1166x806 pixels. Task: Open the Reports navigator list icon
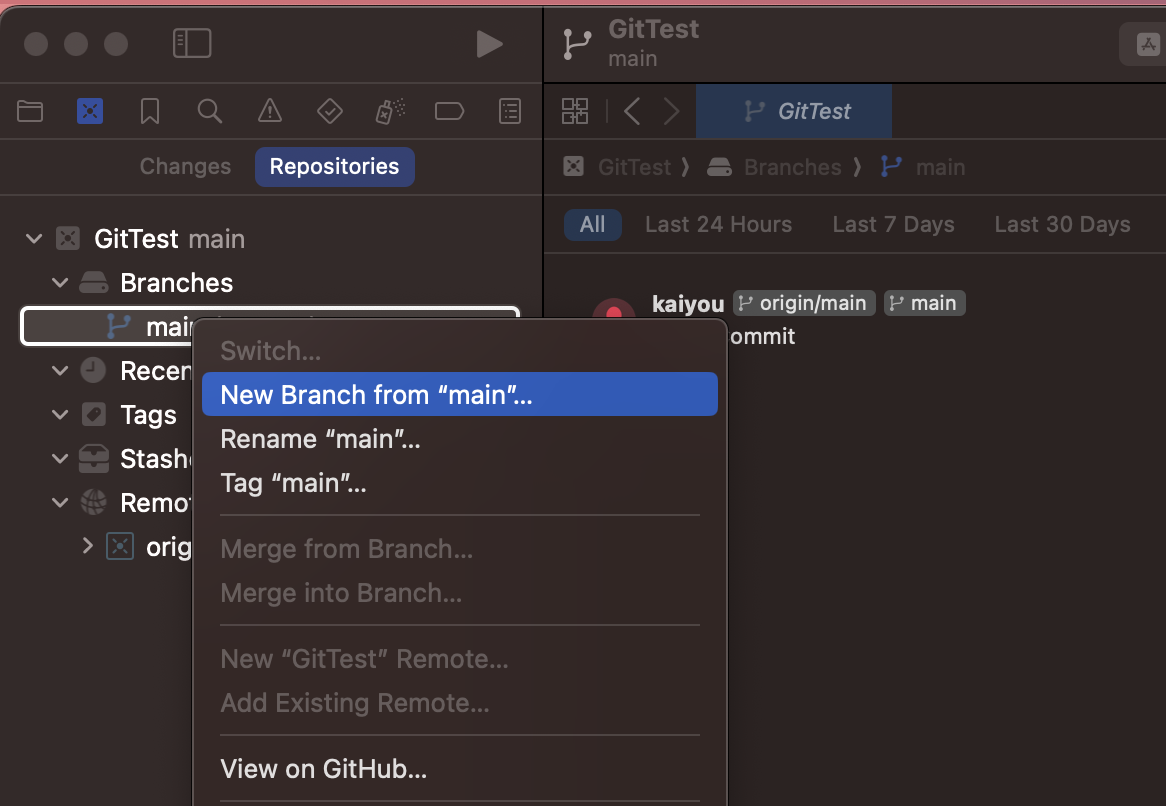(x=509, y=111)
